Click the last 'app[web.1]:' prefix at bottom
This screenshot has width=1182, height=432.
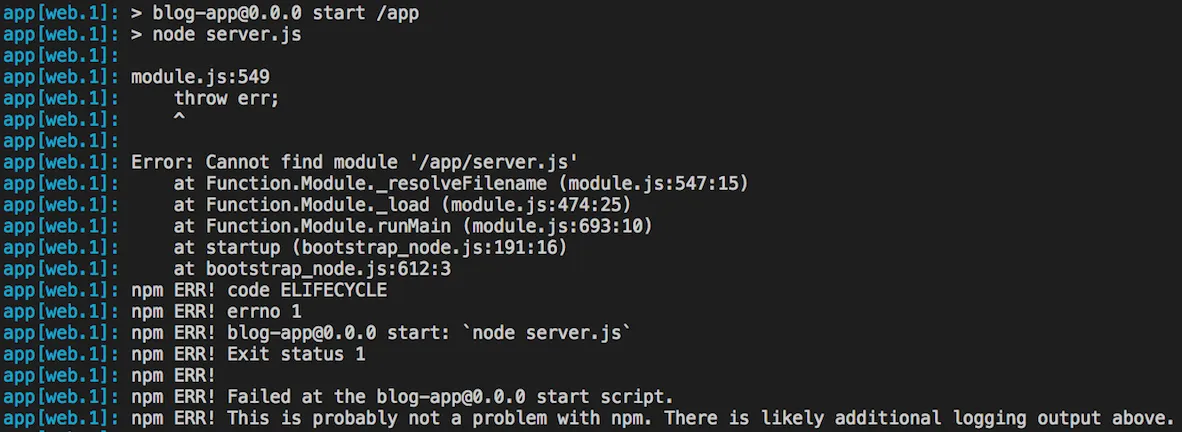click(60, 418)
